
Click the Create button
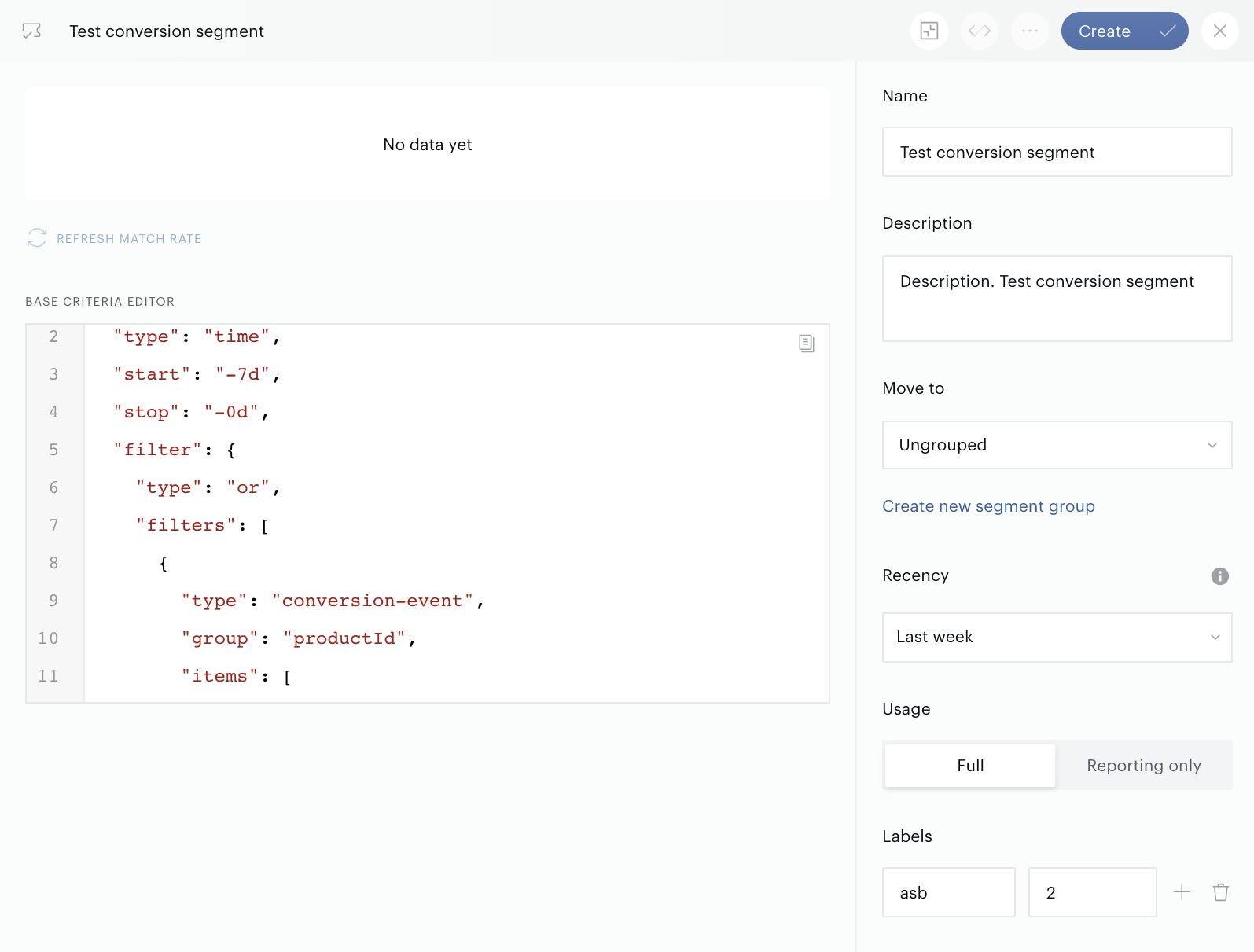(1124, 31)
